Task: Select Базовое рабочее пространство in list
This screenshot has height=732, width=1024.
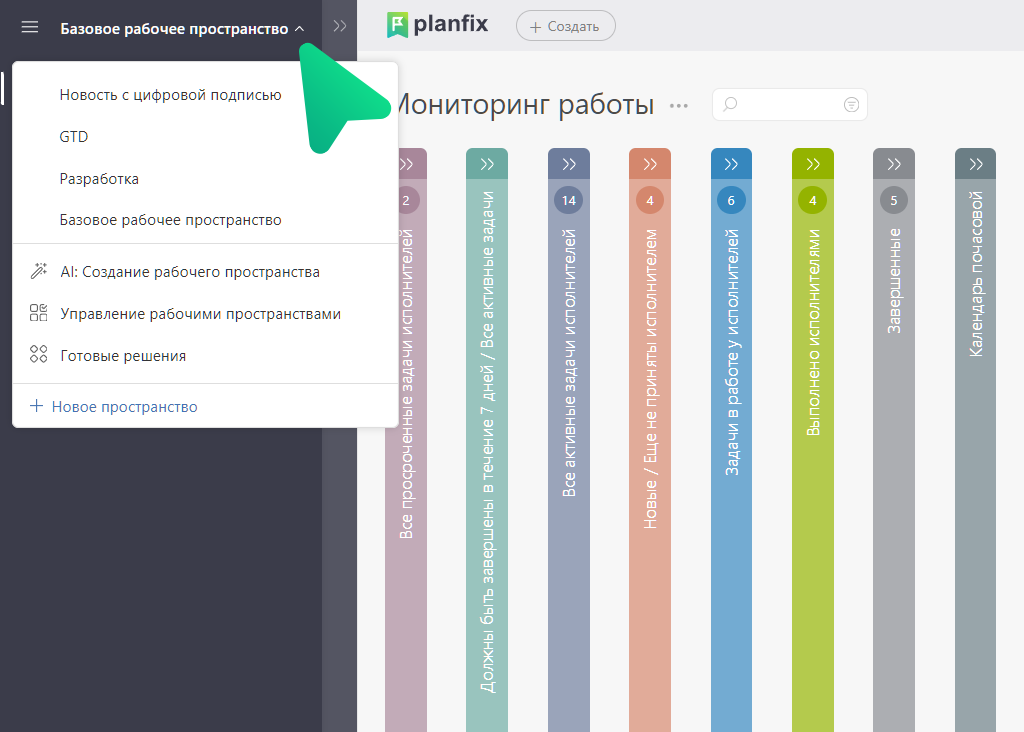Action: [x=170, y=220]
